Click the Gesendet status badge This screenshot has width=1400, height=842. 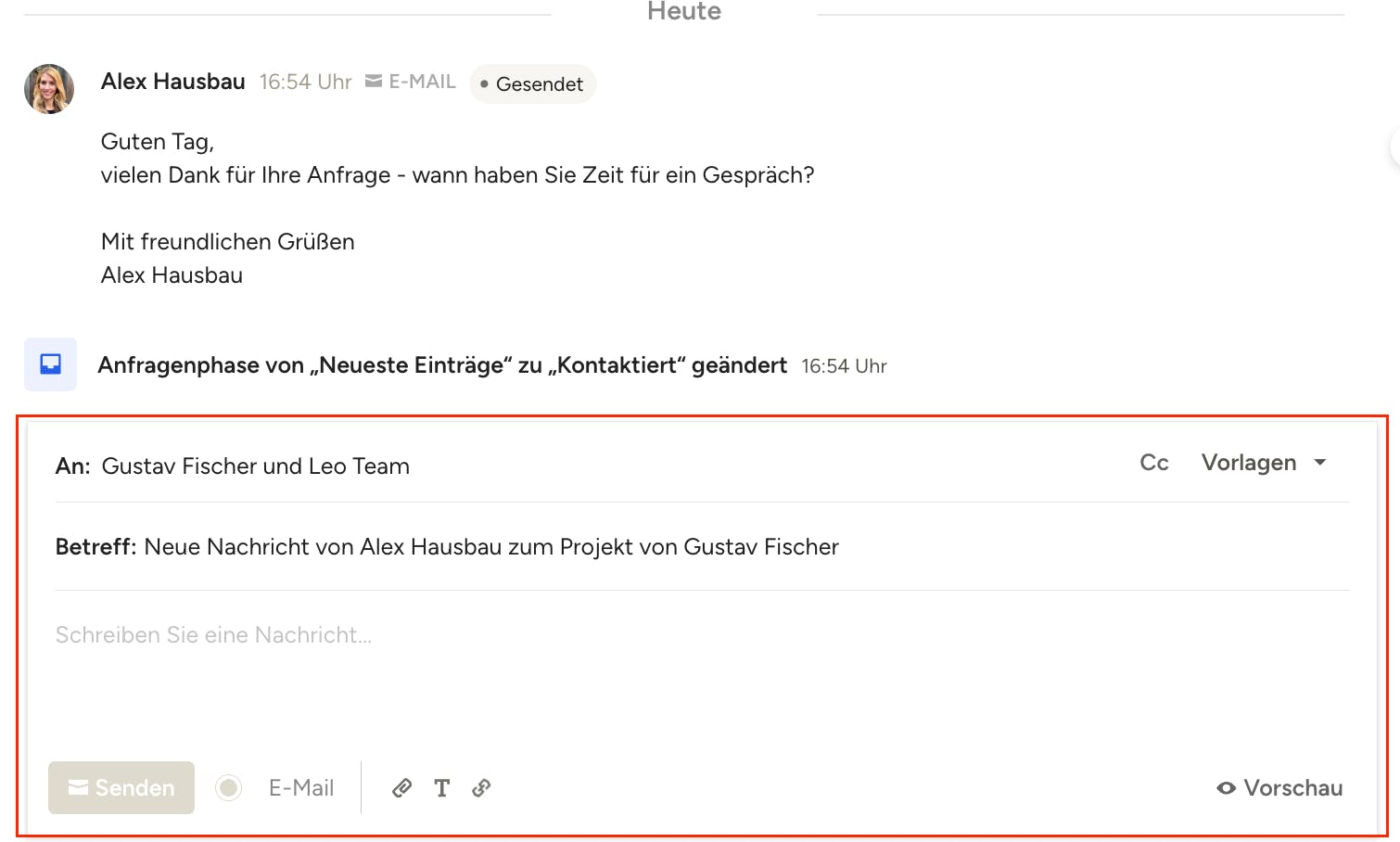click(x=533, y=84)
